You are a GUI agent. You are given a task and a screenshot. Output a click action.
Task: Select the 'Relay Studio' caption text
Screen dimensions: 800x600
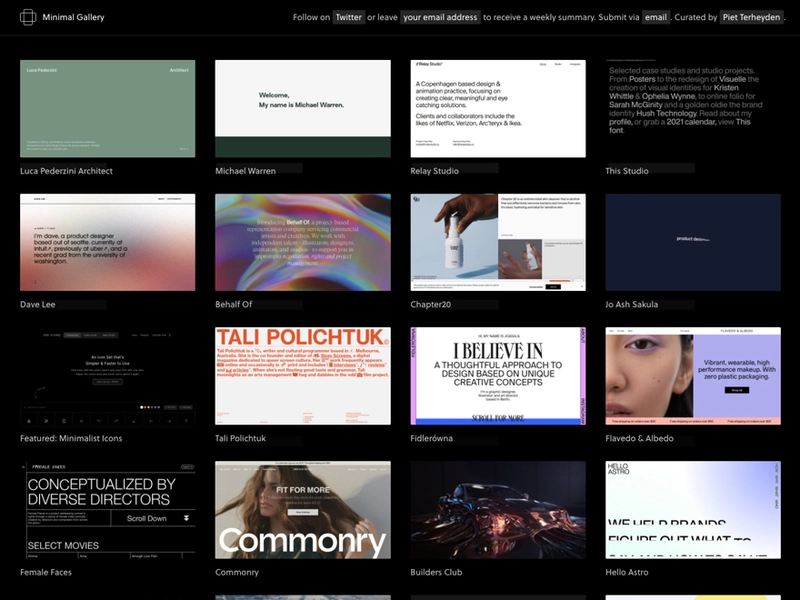[434, 171]
